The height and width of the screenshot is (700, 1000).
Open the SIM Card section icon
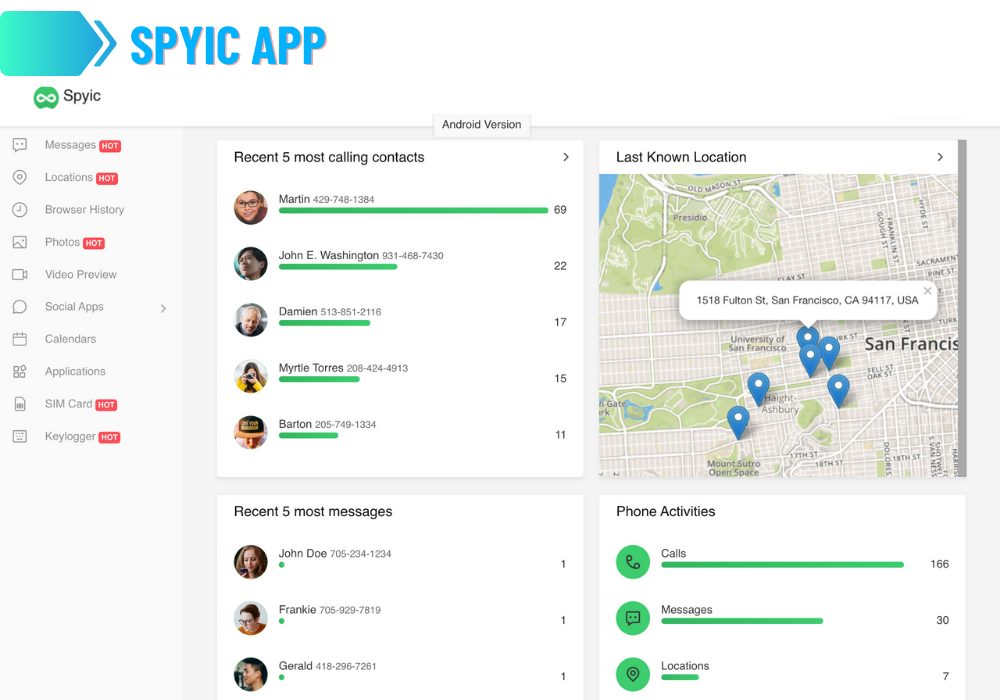click(x=19, y=404)
